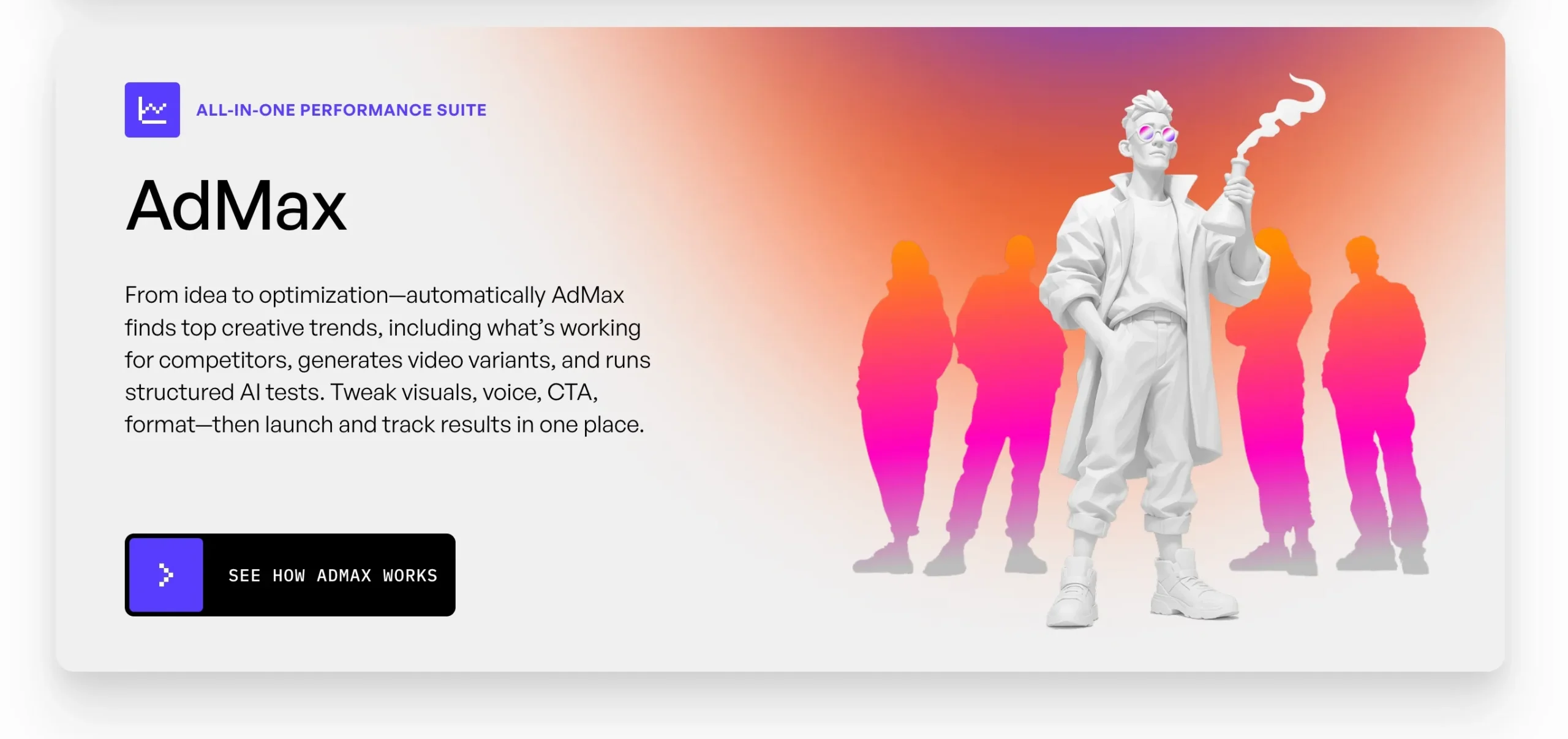Click the words 'finds top creative trends'
Viewport: 1568px width, 739px height.
coord(254,328)
